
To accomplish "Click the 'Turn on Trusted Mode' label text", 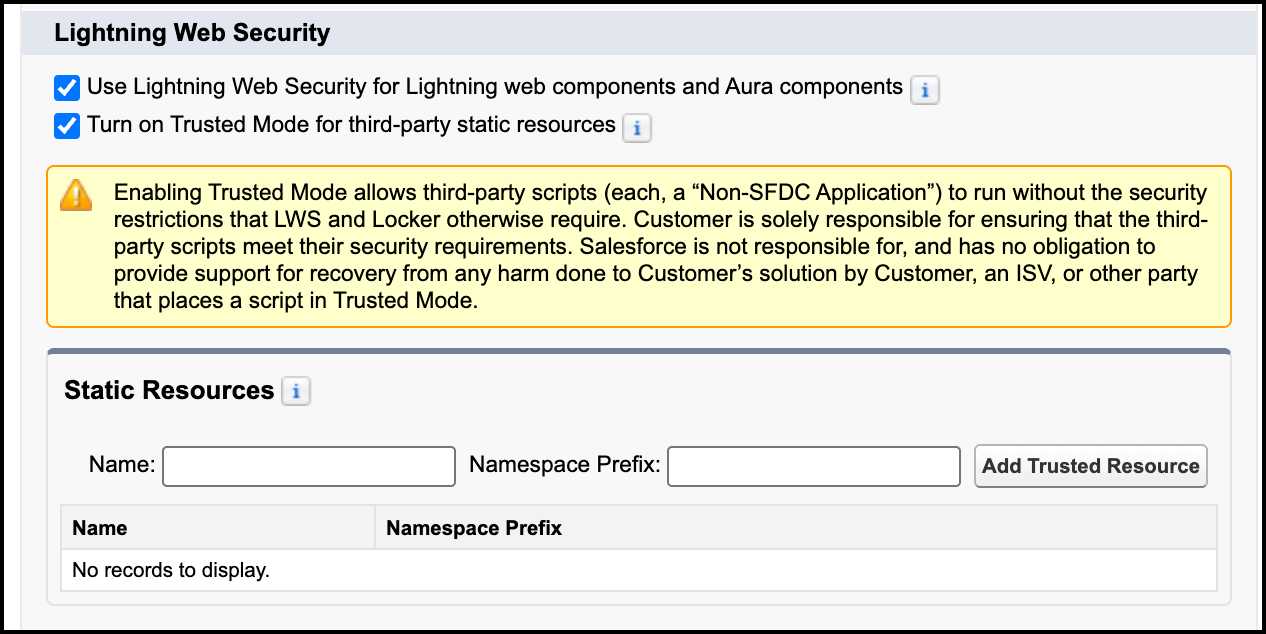I will point(351,125).
